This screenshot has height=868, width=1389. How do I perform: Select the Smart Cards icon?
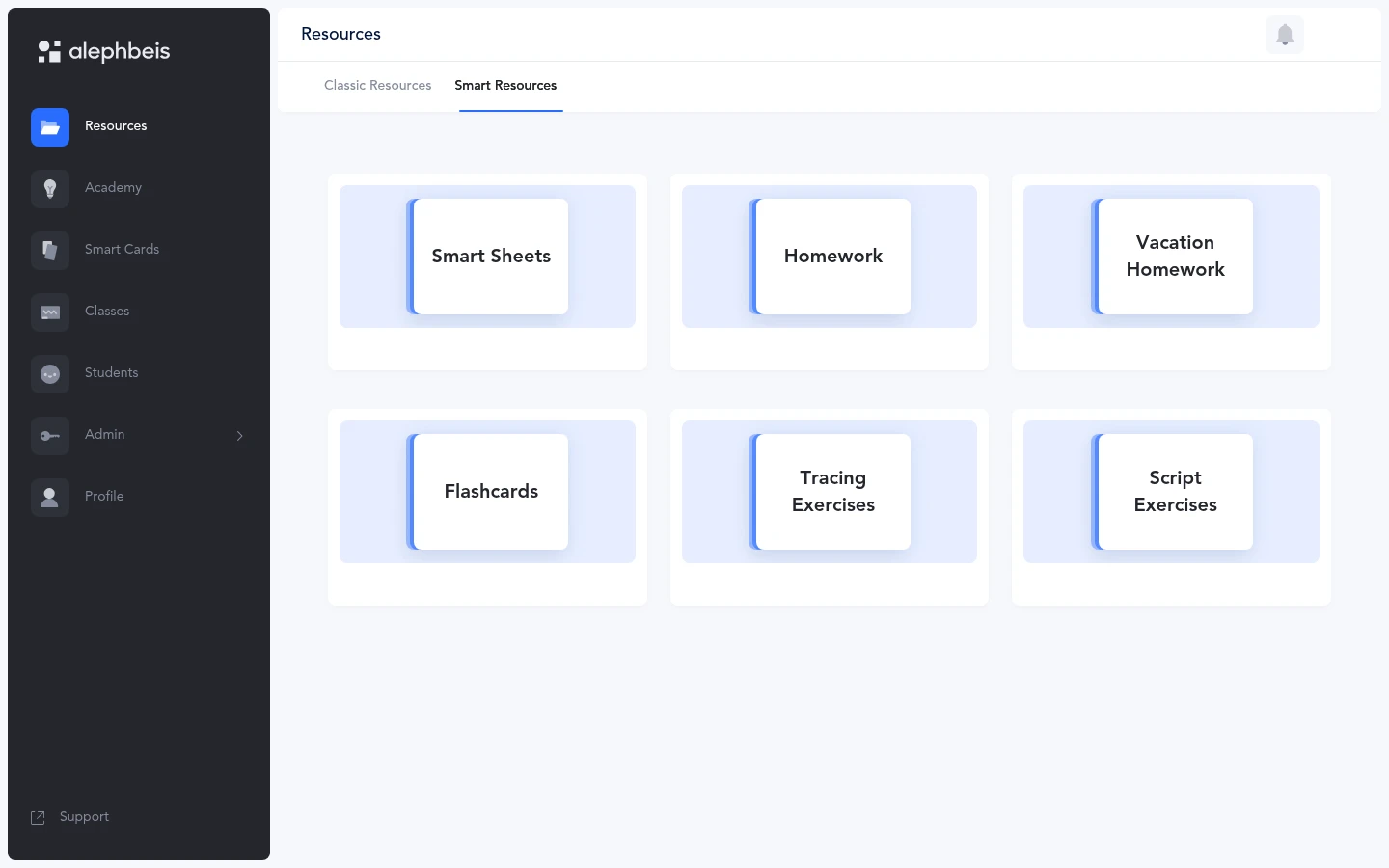point(50,251)
